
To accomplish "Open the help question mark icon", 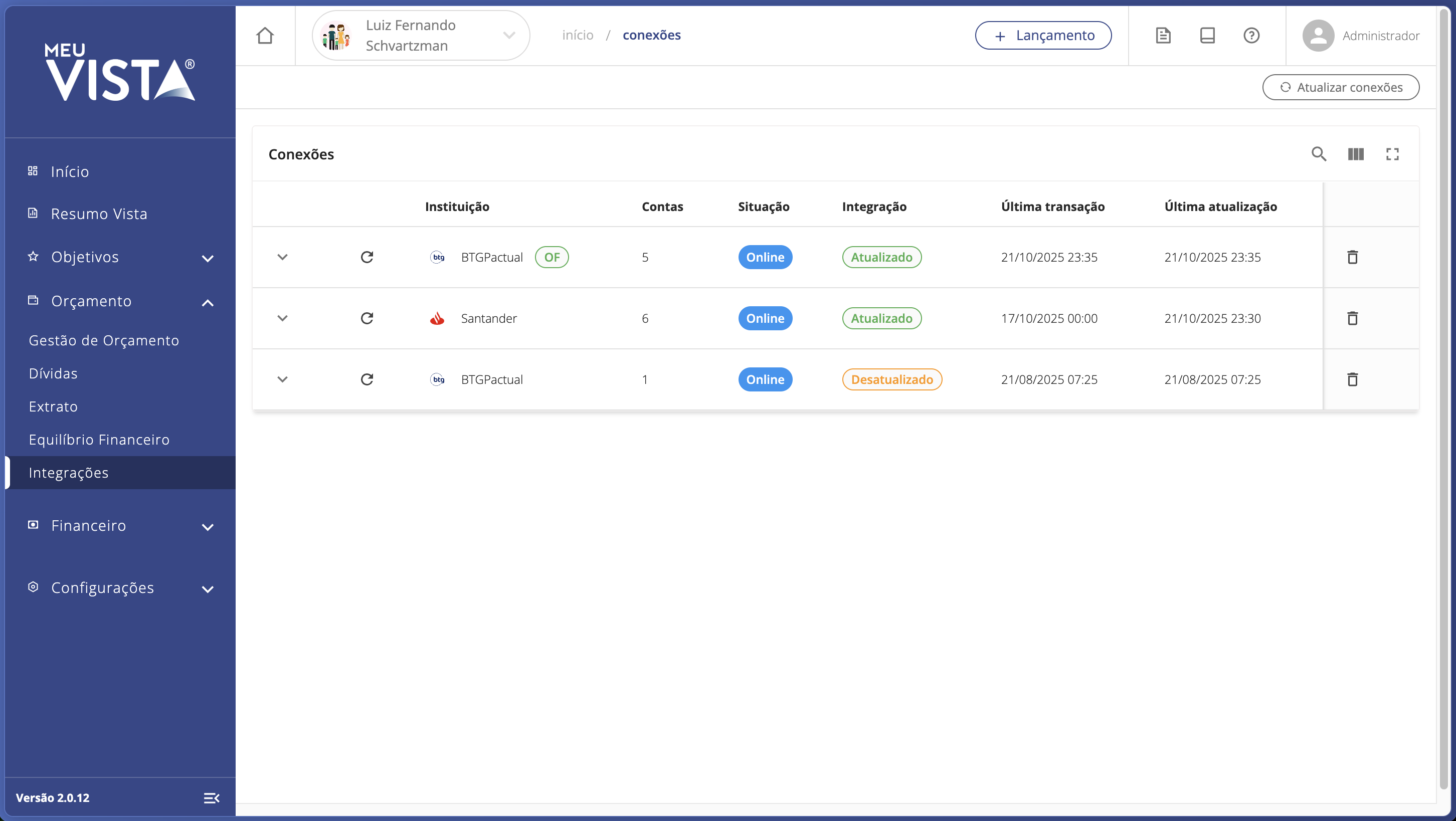I will 1251,36.
